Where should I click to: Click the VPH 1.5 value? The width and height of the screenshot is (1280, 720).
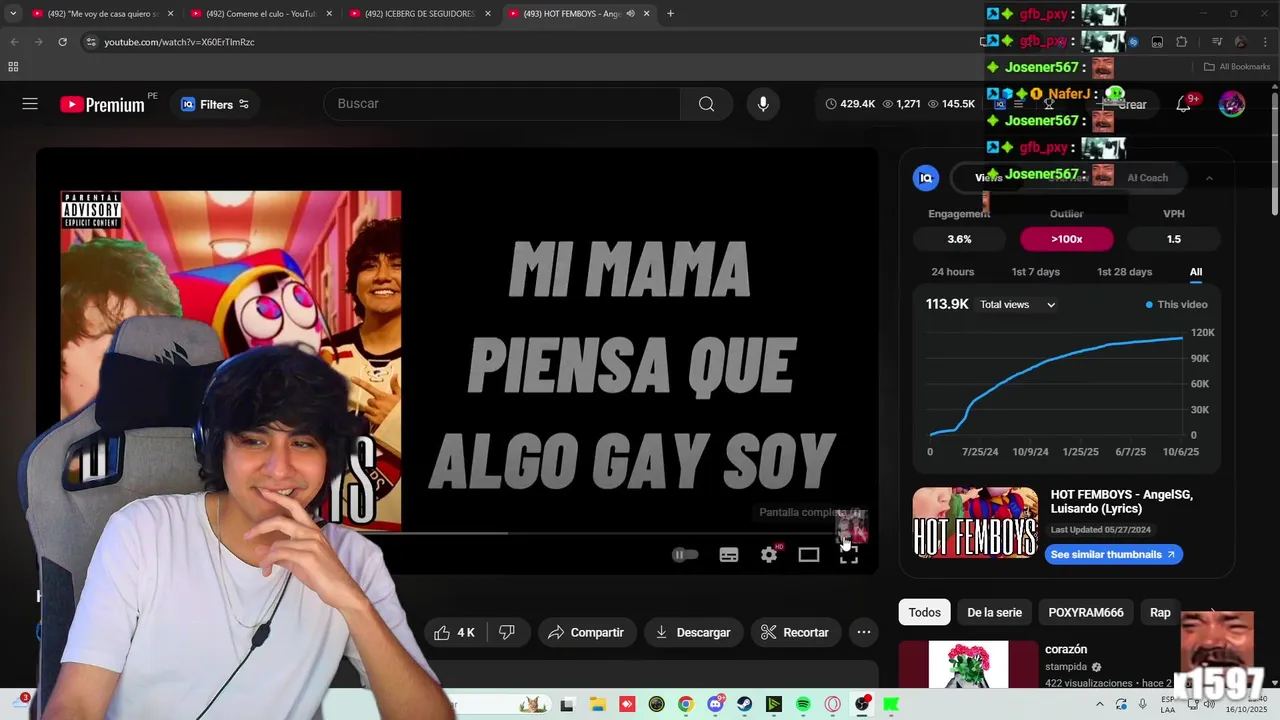[x=1174, y=239]
